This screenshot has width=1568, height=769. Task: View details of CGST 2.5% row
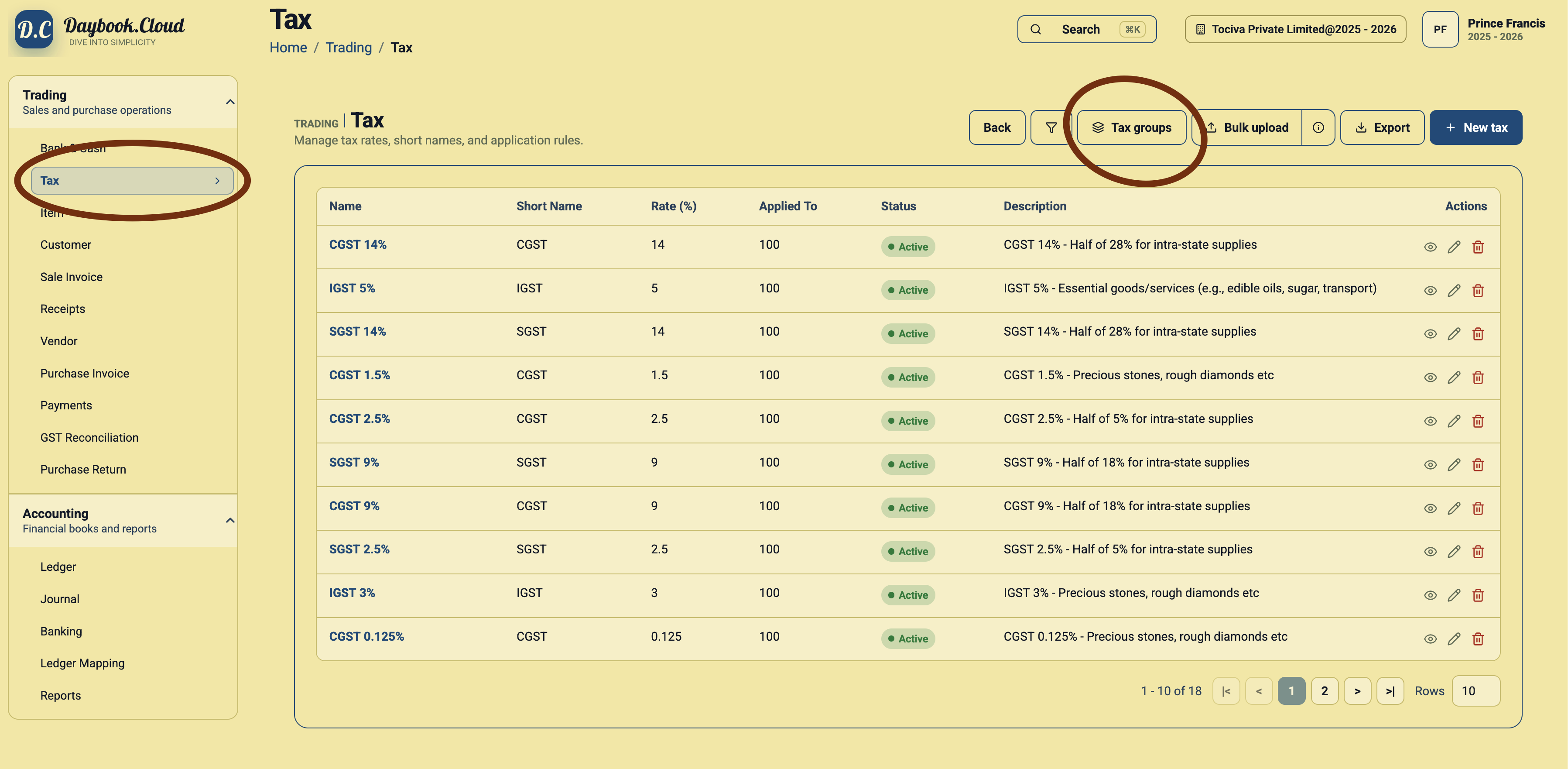pos(1430,421)
